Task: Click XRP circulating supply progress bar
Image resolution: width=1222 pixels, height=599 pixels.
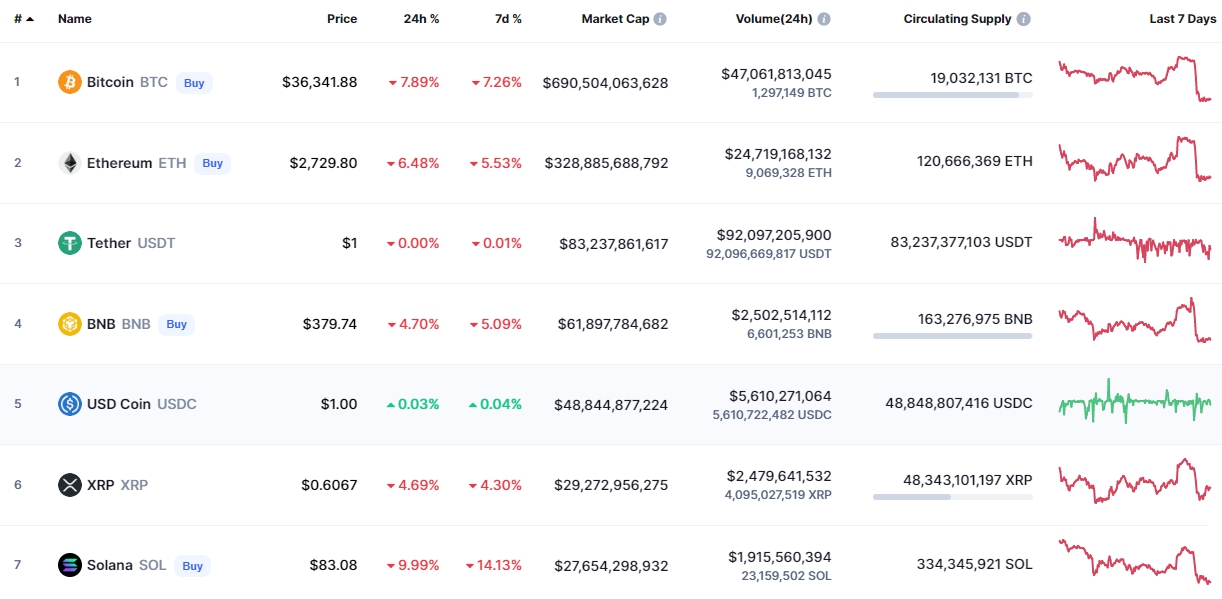Action: [x=952, y=497]
